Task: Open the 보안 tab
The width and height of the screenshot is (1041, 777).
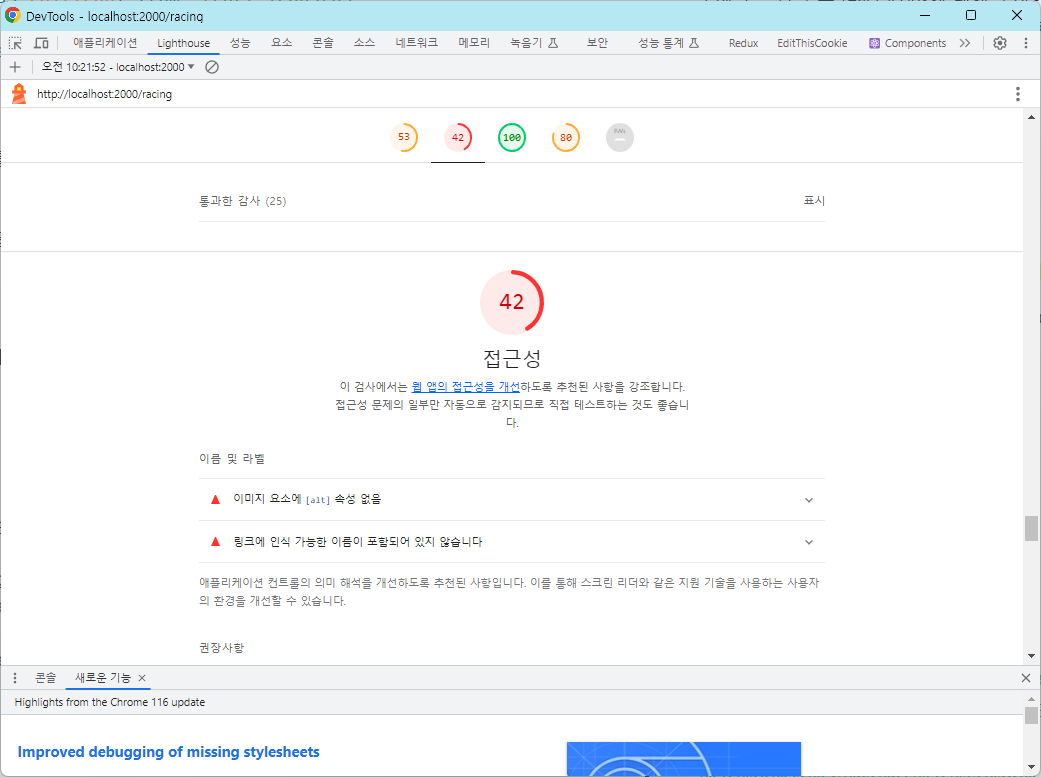Action: coord(597,43)
